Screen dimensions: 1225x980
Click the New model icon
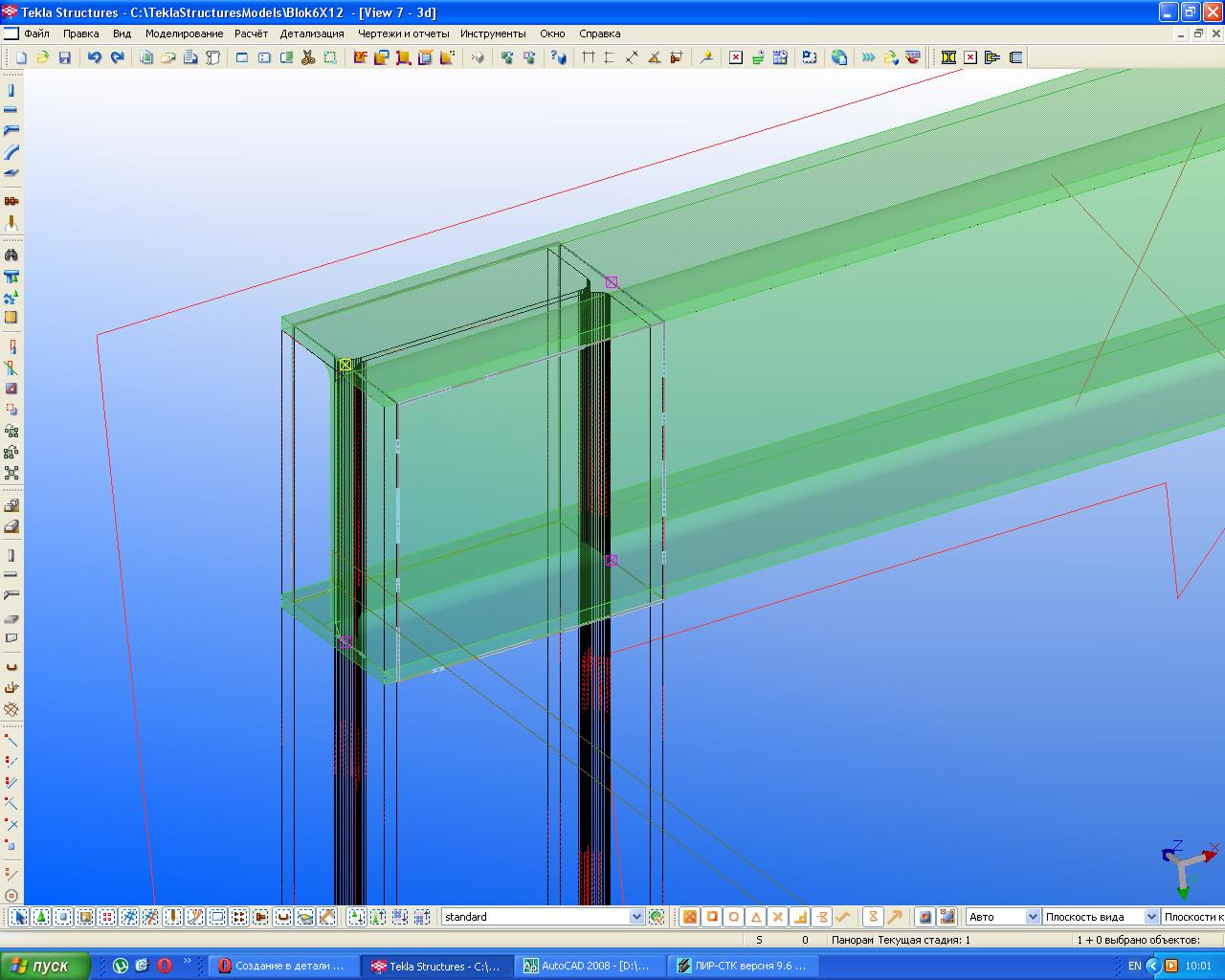[x=21, y=57]
